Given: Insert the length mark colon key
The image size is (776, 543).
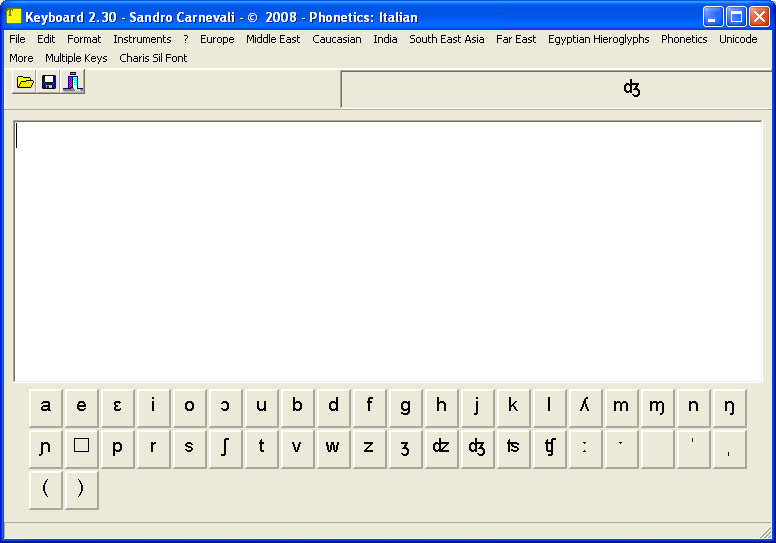Looking at the screenshot, I should [585, 449].
